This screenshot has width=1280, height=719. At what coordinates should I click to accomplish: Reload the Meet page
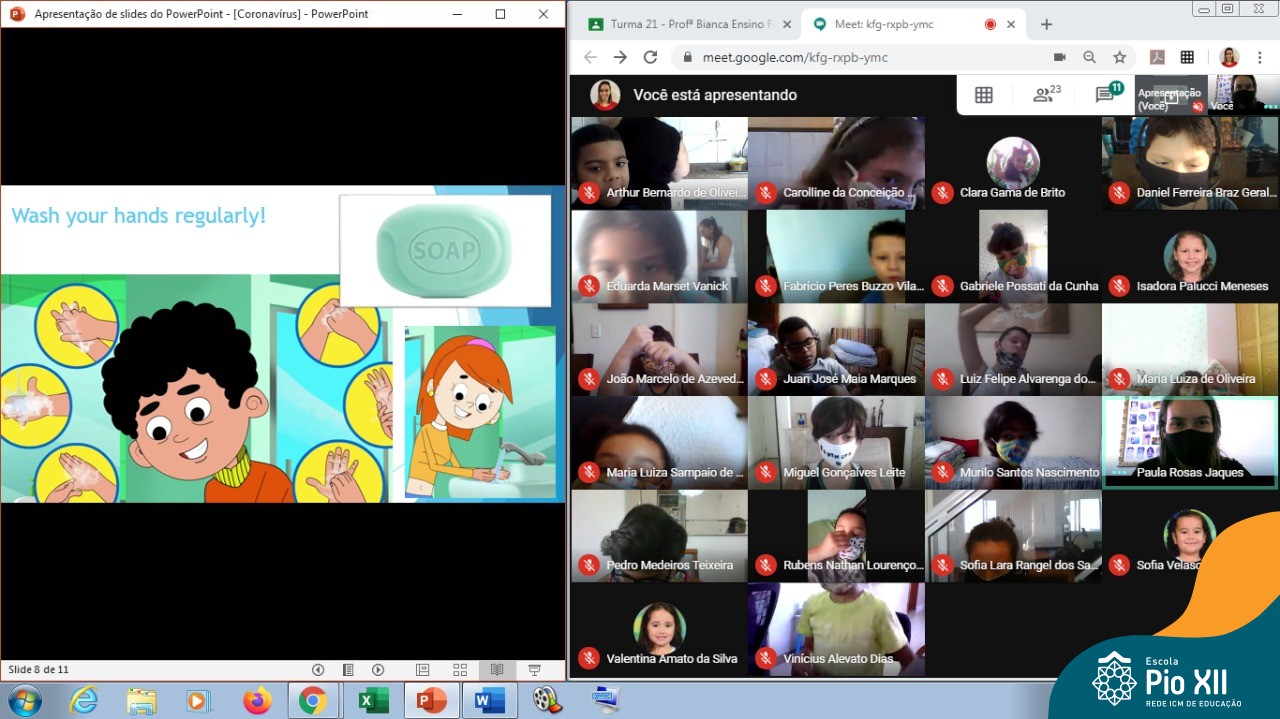(x=650, y=57)
